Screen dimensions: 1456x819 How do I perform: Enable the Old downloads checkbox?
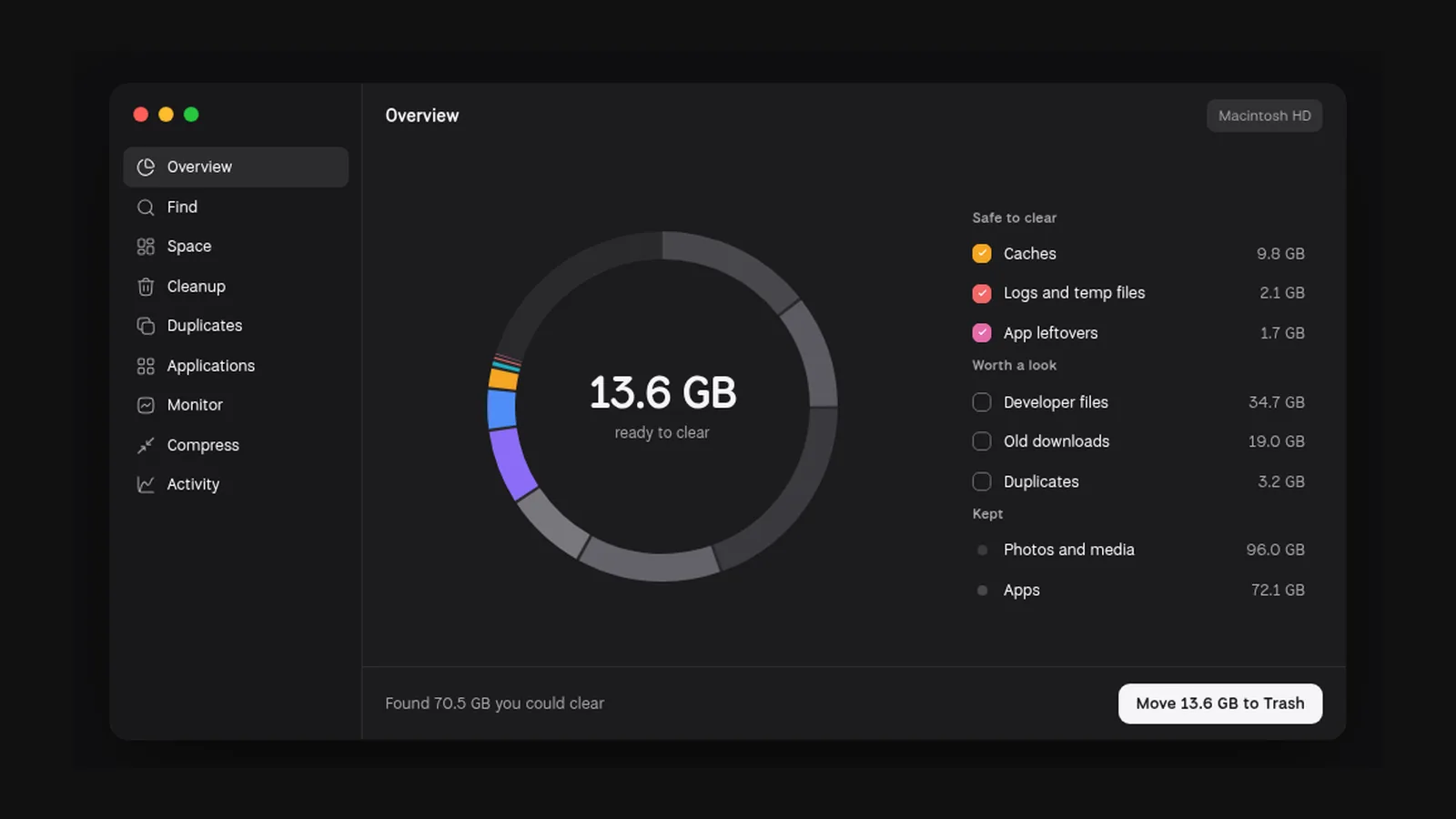982,441
